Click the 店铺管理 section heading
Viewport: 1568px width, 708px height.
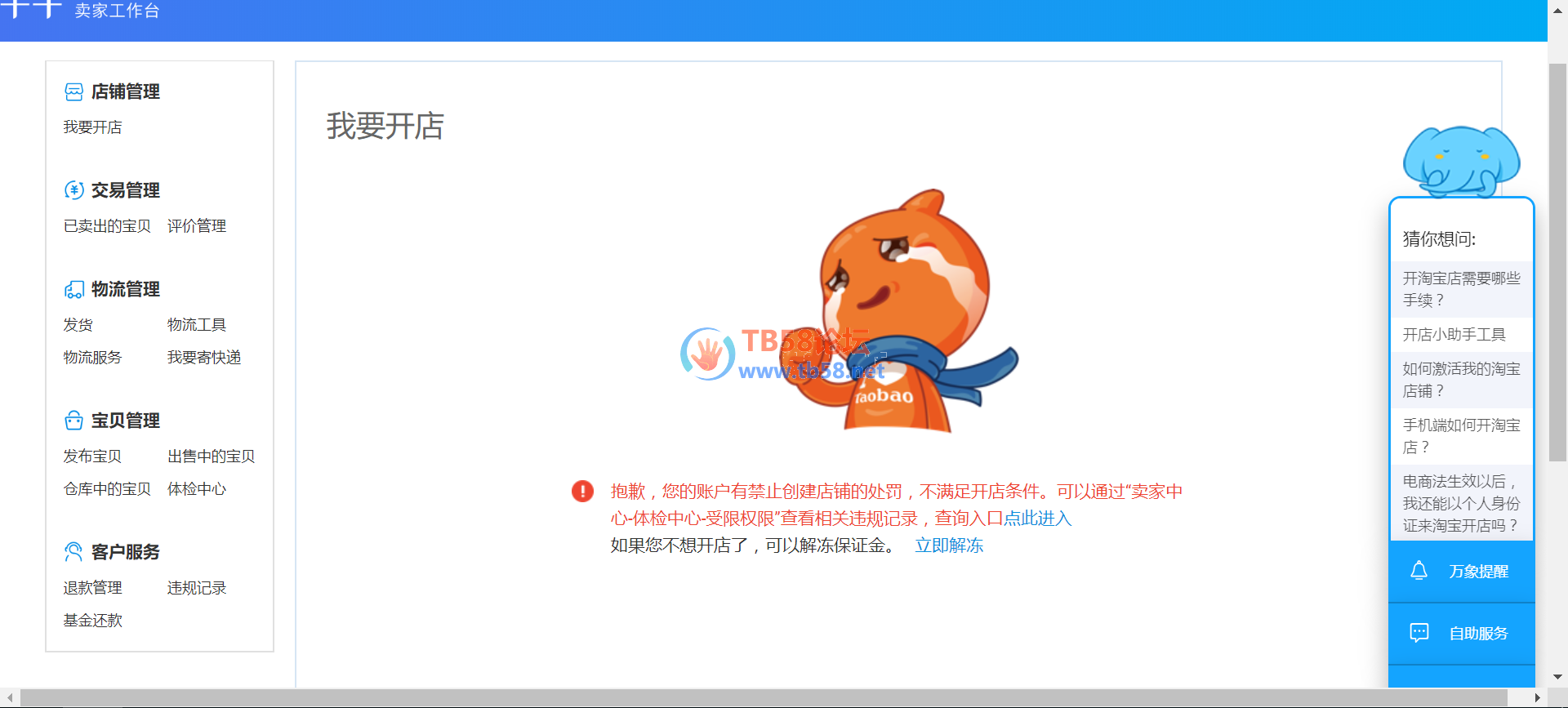click(x=125, y=91)
